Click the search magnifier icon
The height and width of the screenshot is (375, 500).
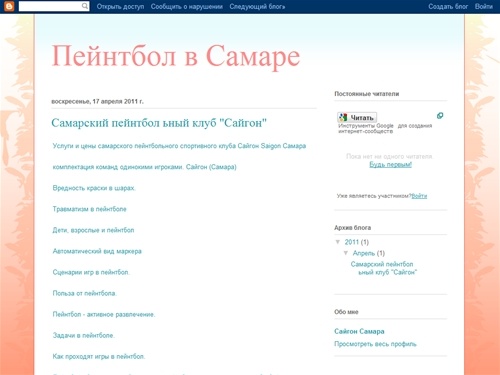click(x=85, y=6)
